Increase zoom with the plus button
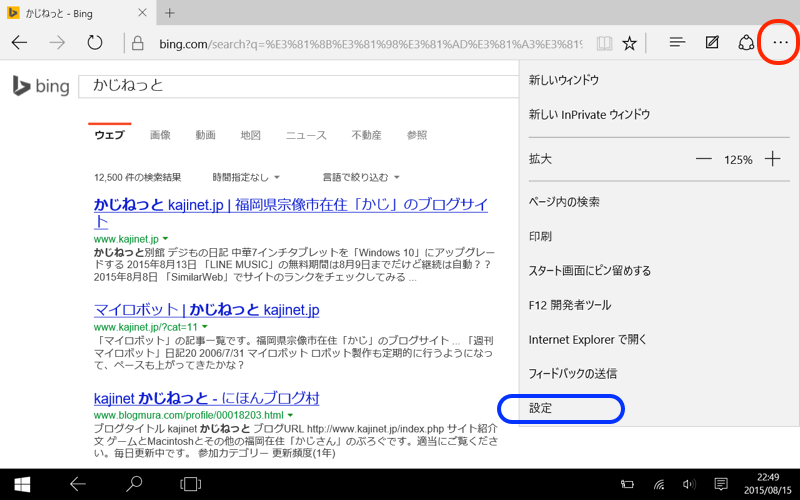 click(x=772, y=159)
